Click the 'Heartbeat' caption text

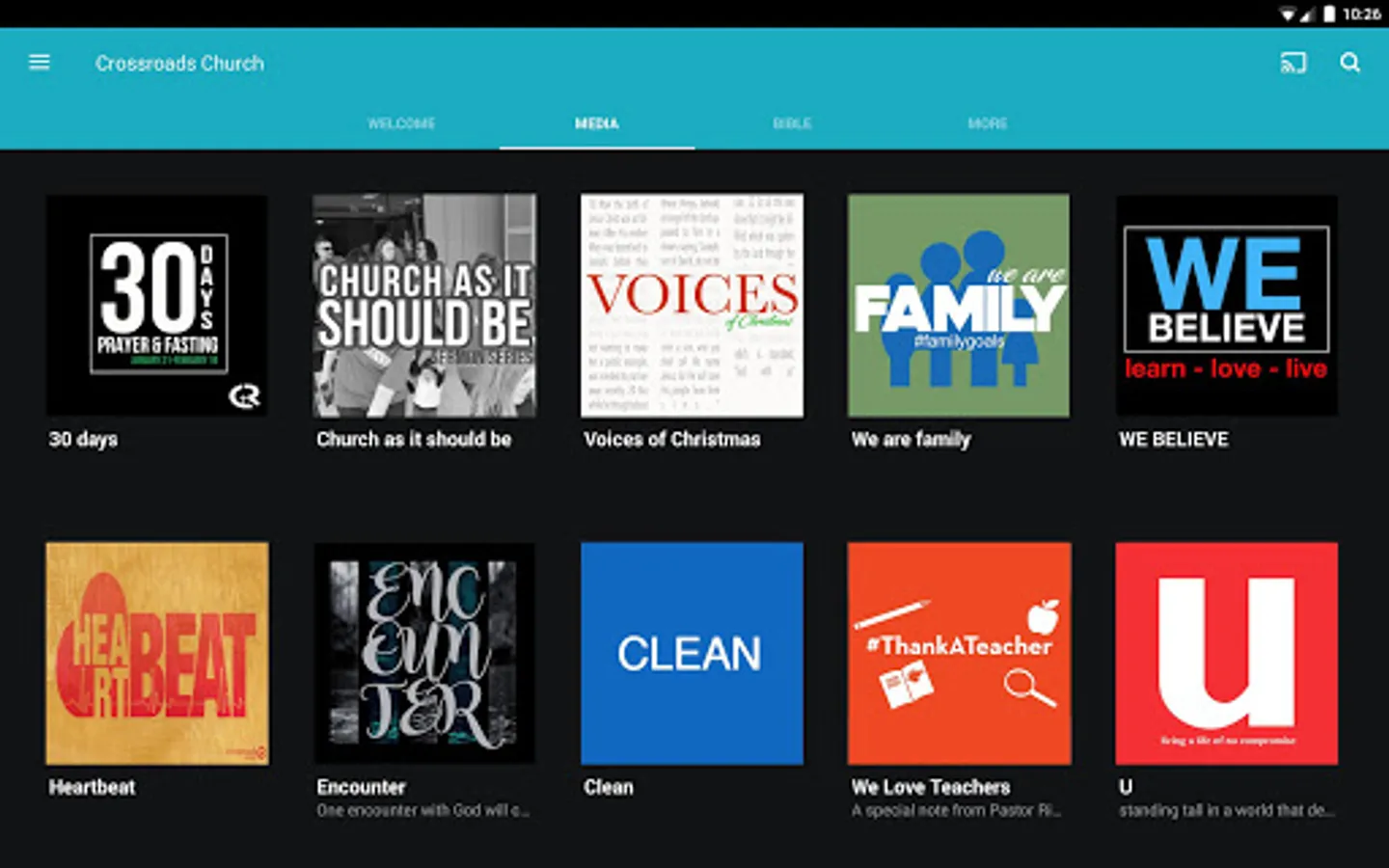[93, 787]
